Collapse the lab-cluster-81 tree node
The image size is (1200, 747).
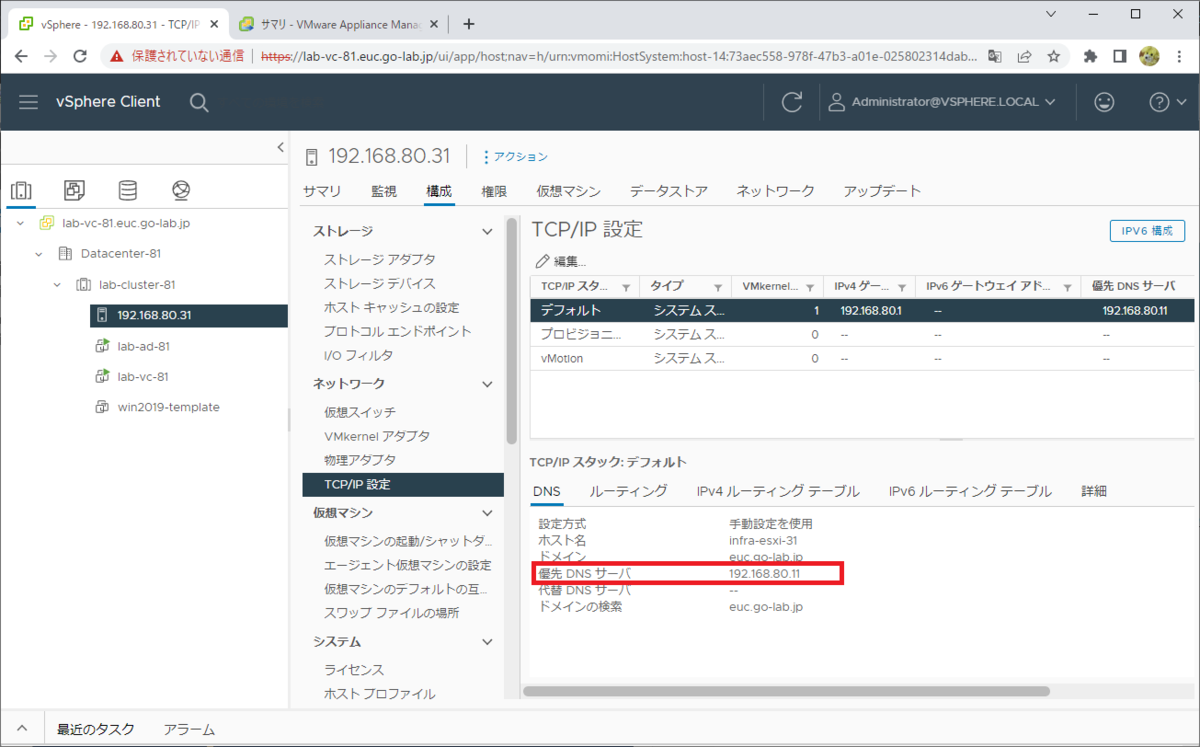pyautogui.click(x=57, y=284)
